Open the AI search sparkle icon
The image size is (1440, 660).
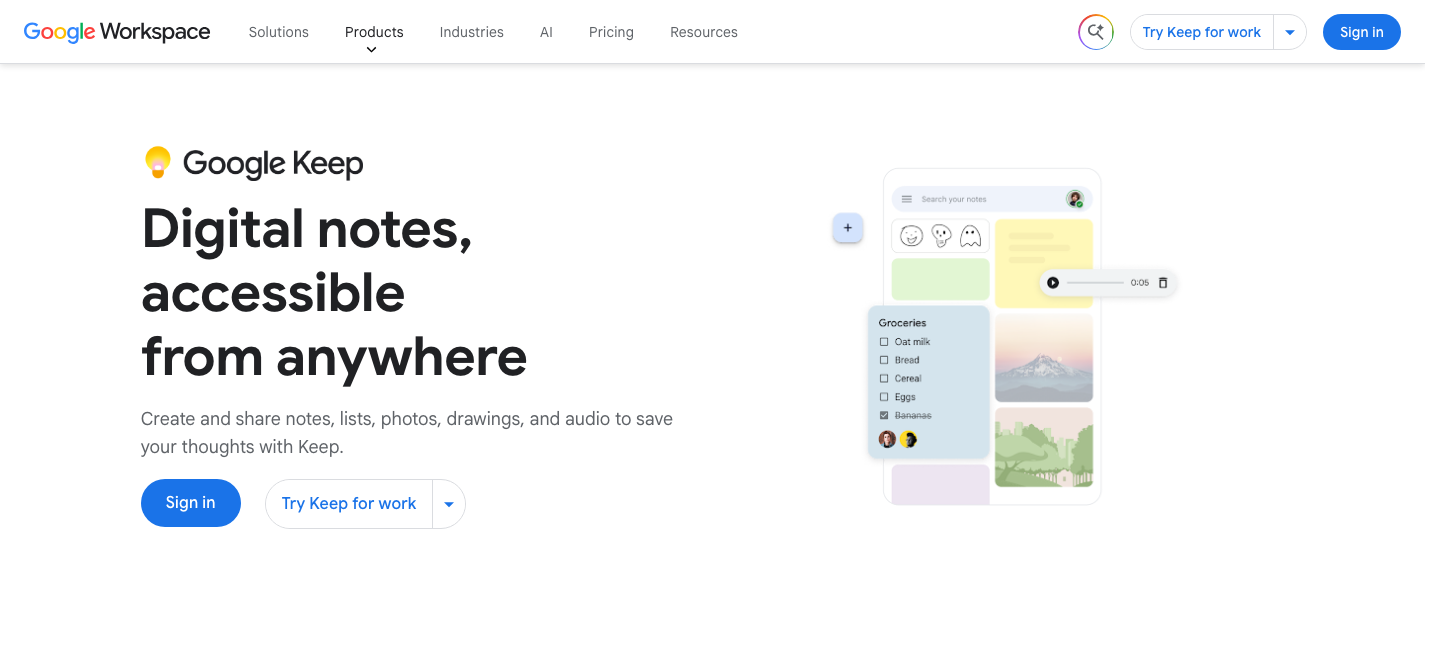pyautogui.click(x=1096, y=32)
